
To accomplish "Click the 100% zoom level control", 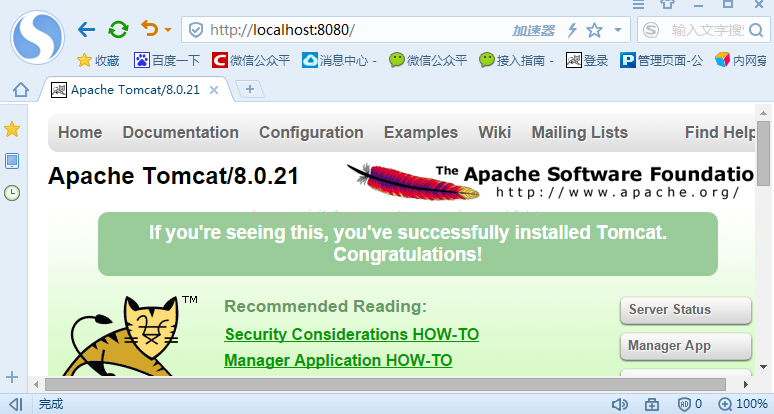I will pyautogui.click(x=743, y=404).
